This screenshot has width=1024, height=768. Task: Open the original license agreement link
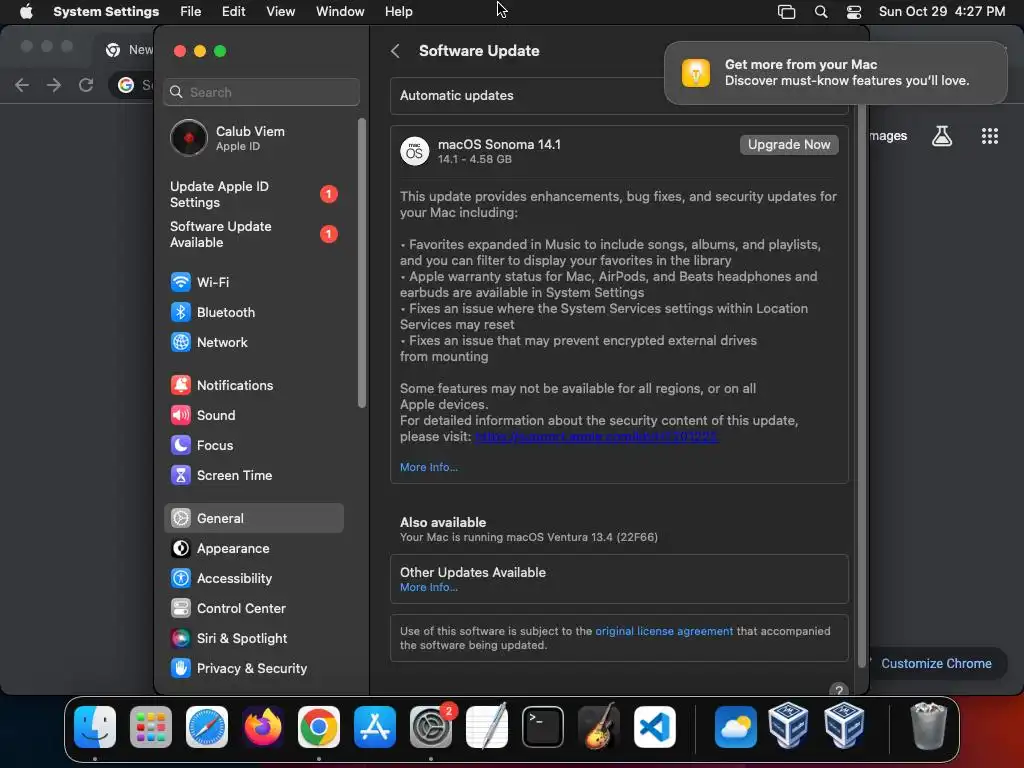pos(664,631)
